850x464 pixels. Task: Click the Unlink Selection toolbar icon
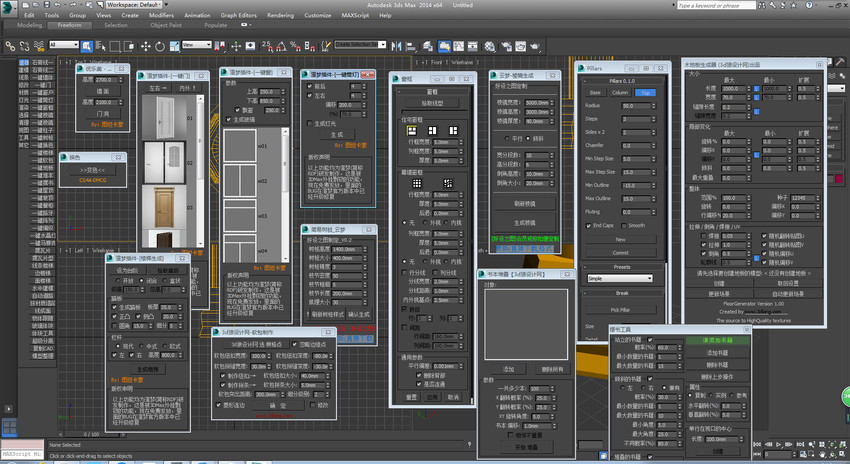tap(24, 46)
